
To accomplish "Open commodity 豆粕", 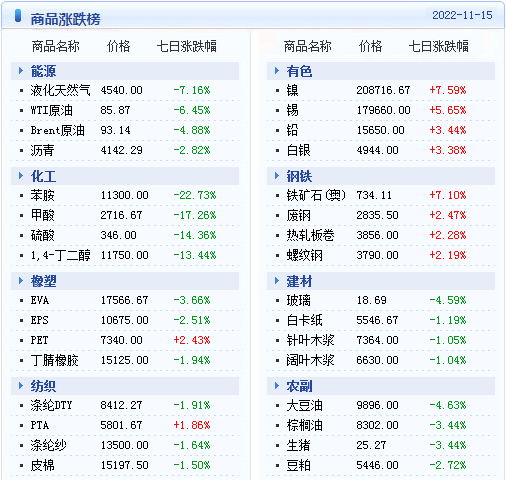I will click(298, 465).
